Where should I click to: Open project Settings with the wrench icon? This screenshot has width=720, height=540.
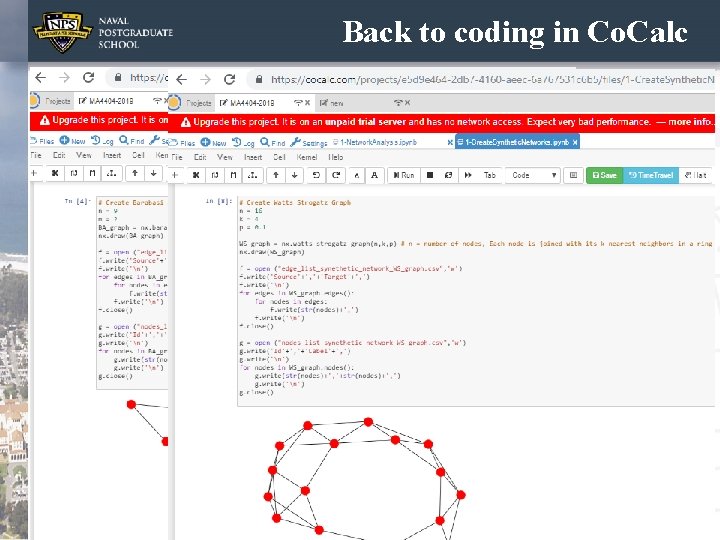(309, 143)
